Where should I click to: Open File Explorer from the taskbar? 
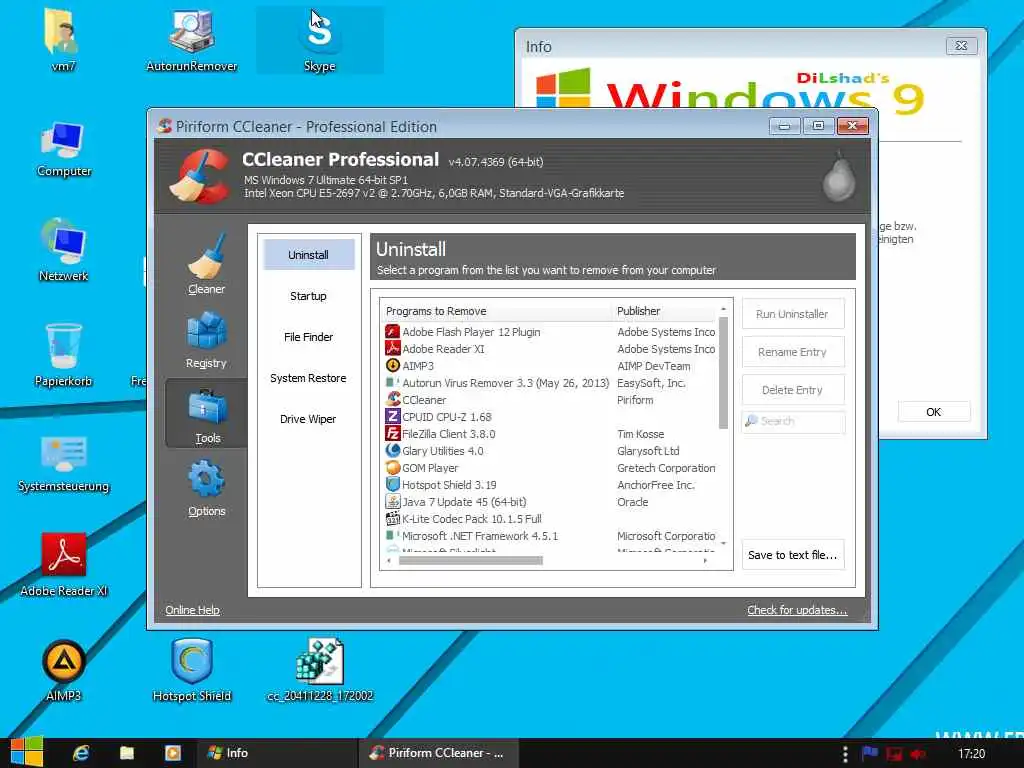[127, 753]
